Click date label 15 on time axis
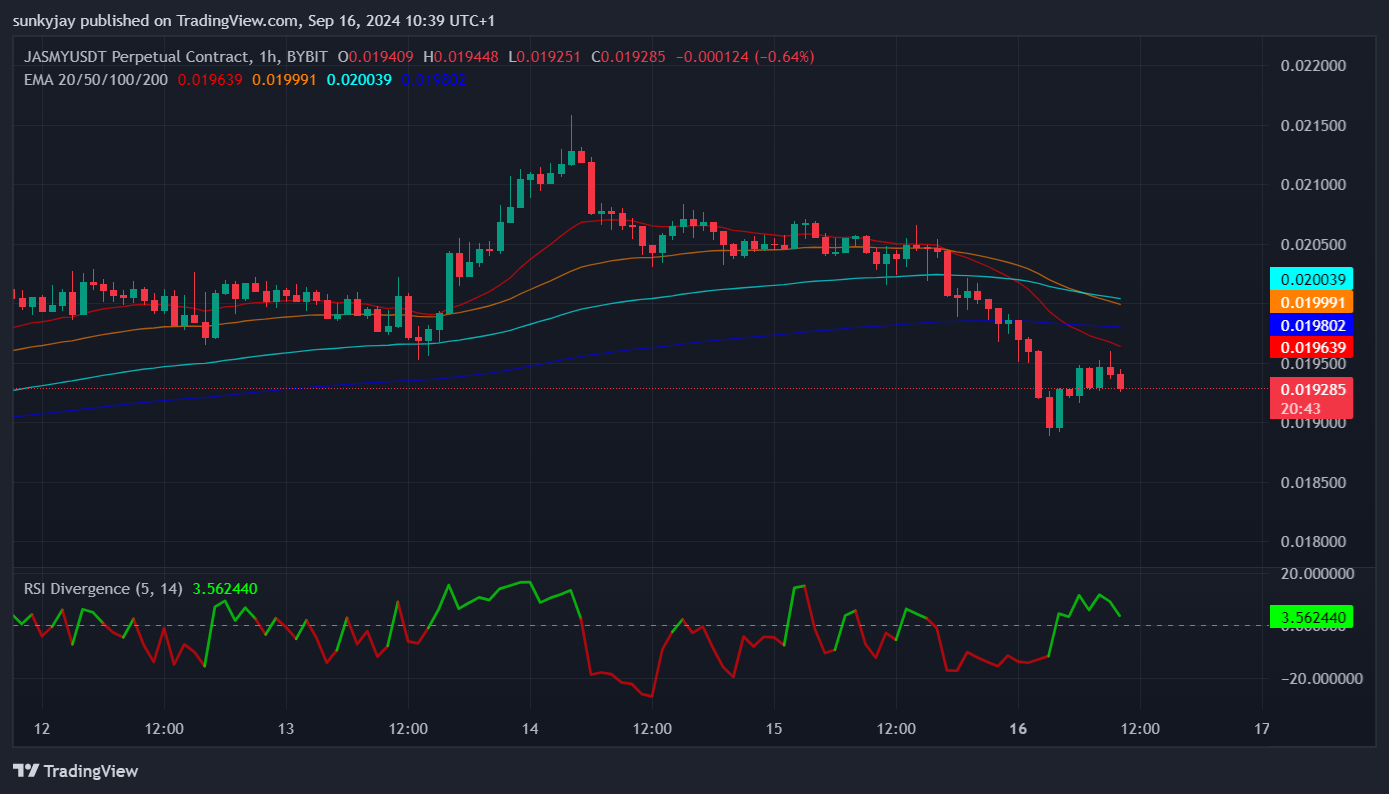 pos(773,728)
